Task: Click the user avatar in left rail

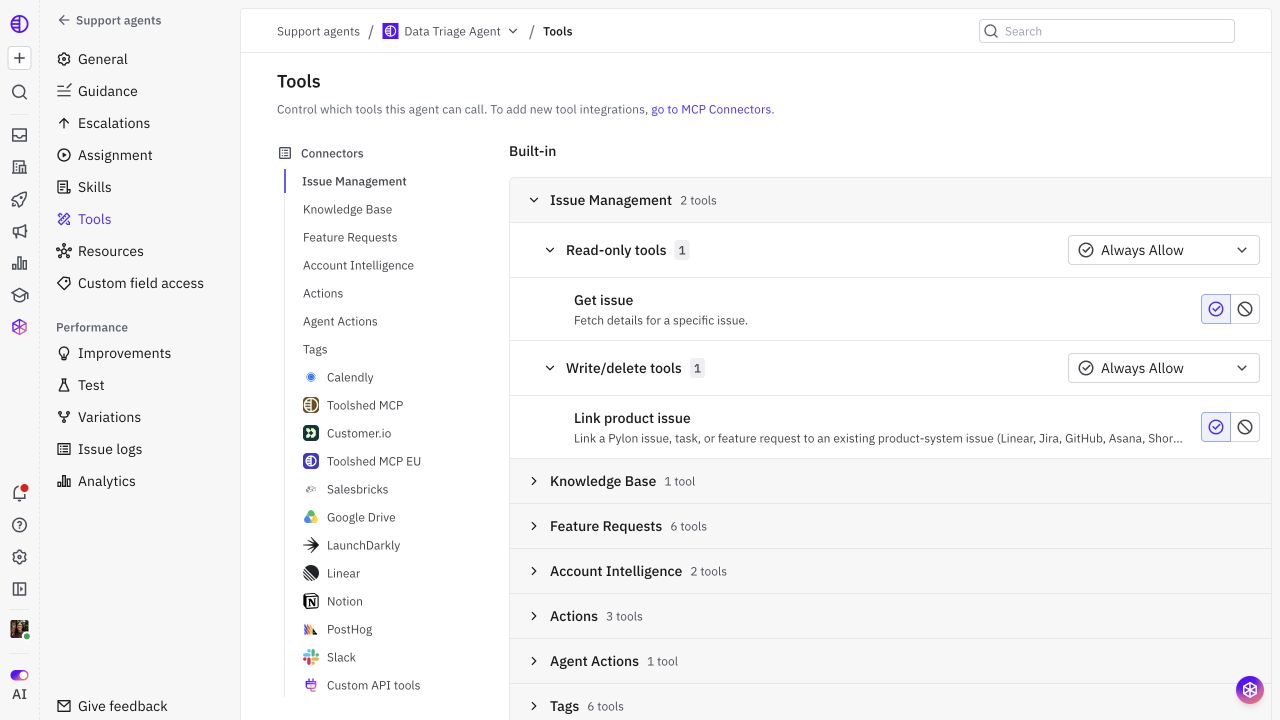Action: (x=19, y=629)
